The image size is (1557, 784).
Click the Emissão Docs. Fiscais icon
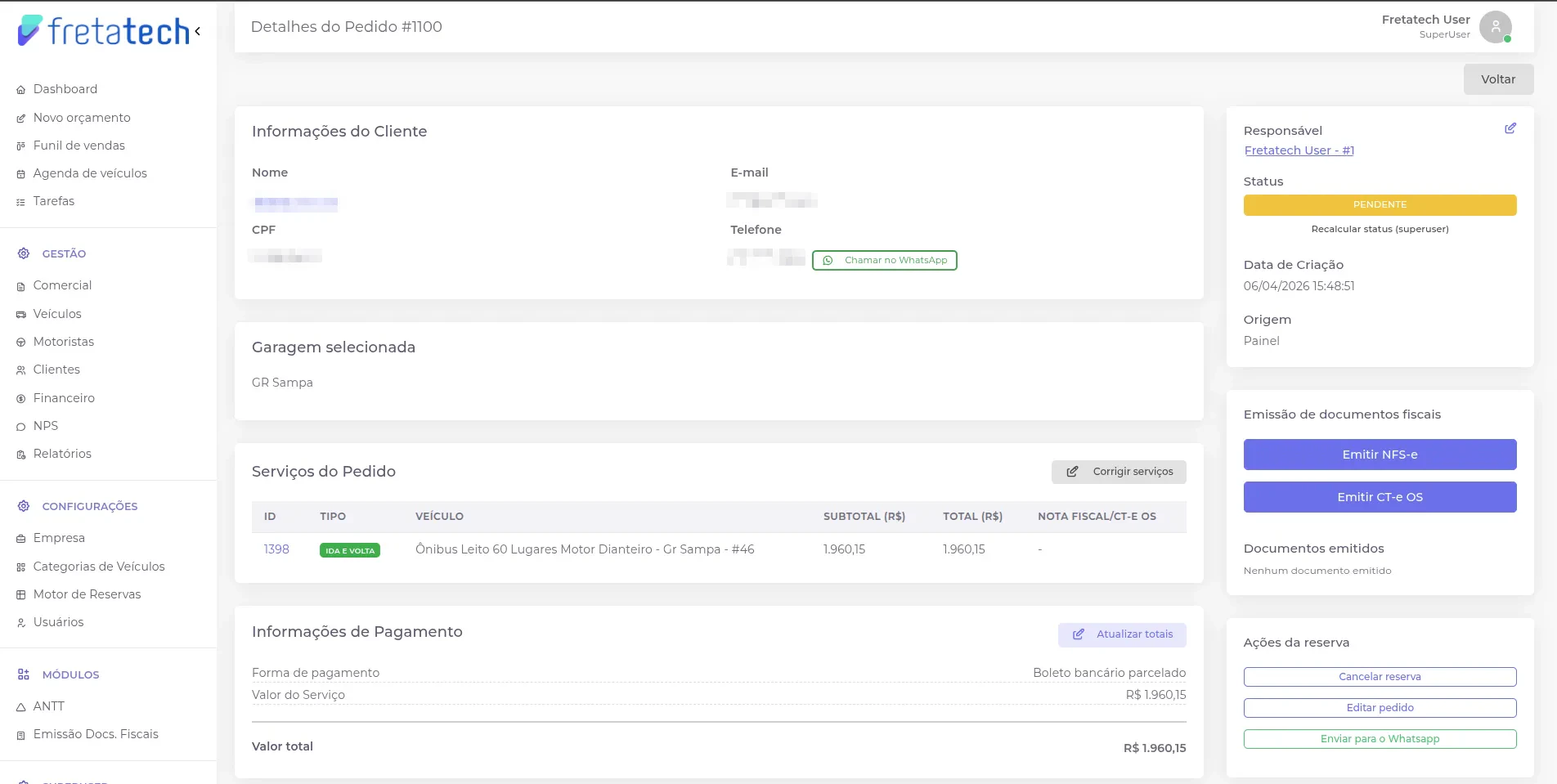click(x=21, y=735)
